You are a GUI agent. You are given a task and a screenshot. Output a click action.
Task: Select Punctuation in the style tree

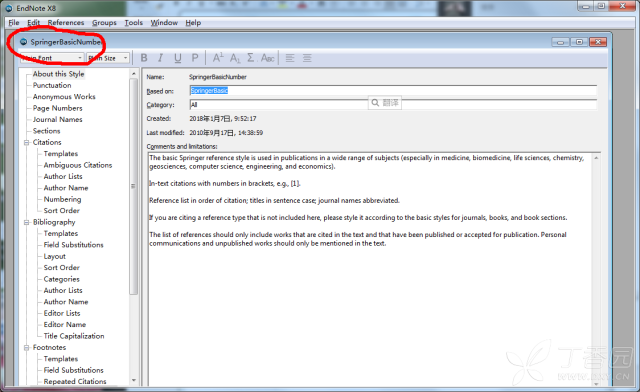[x=52, y=85]
